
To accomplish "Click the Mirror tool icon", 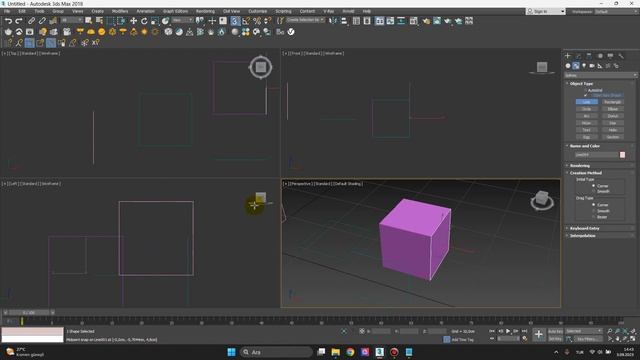I will click(x=333, y=21).
